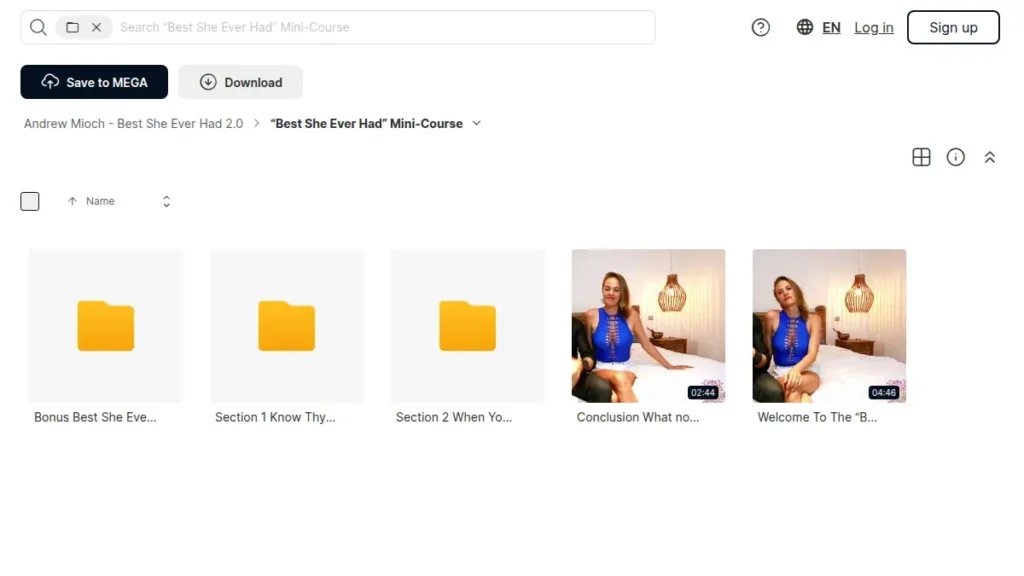Click the 04:46 duration badge
The height and width of the screenshot is (576, 1024).
coord(884,392)
